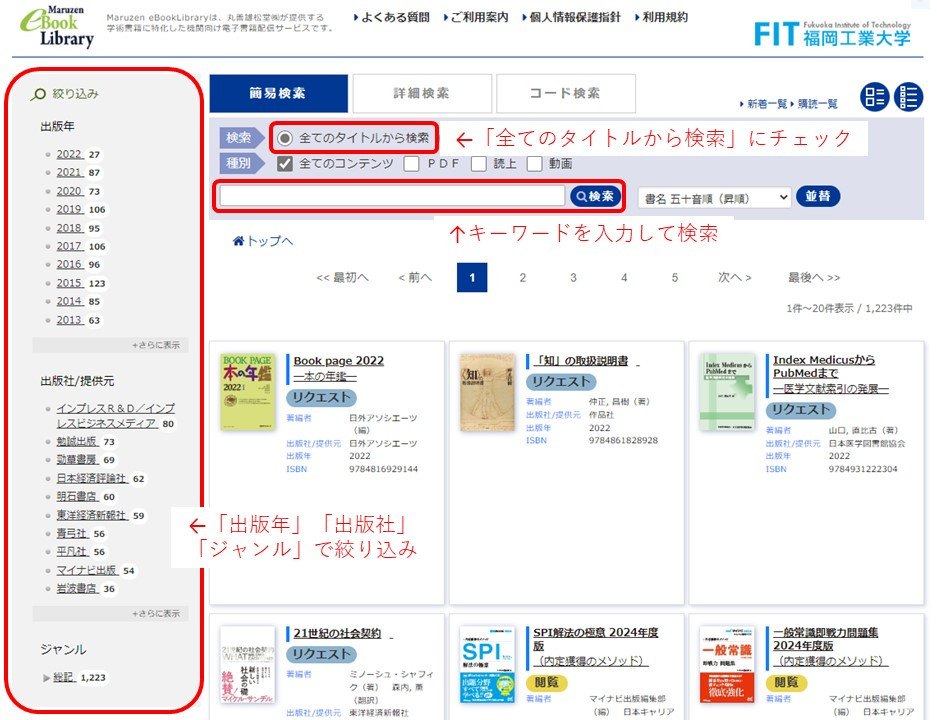
Task: Uncheck the 全てのコンテンツ checkbox
Action: [285, 164]
